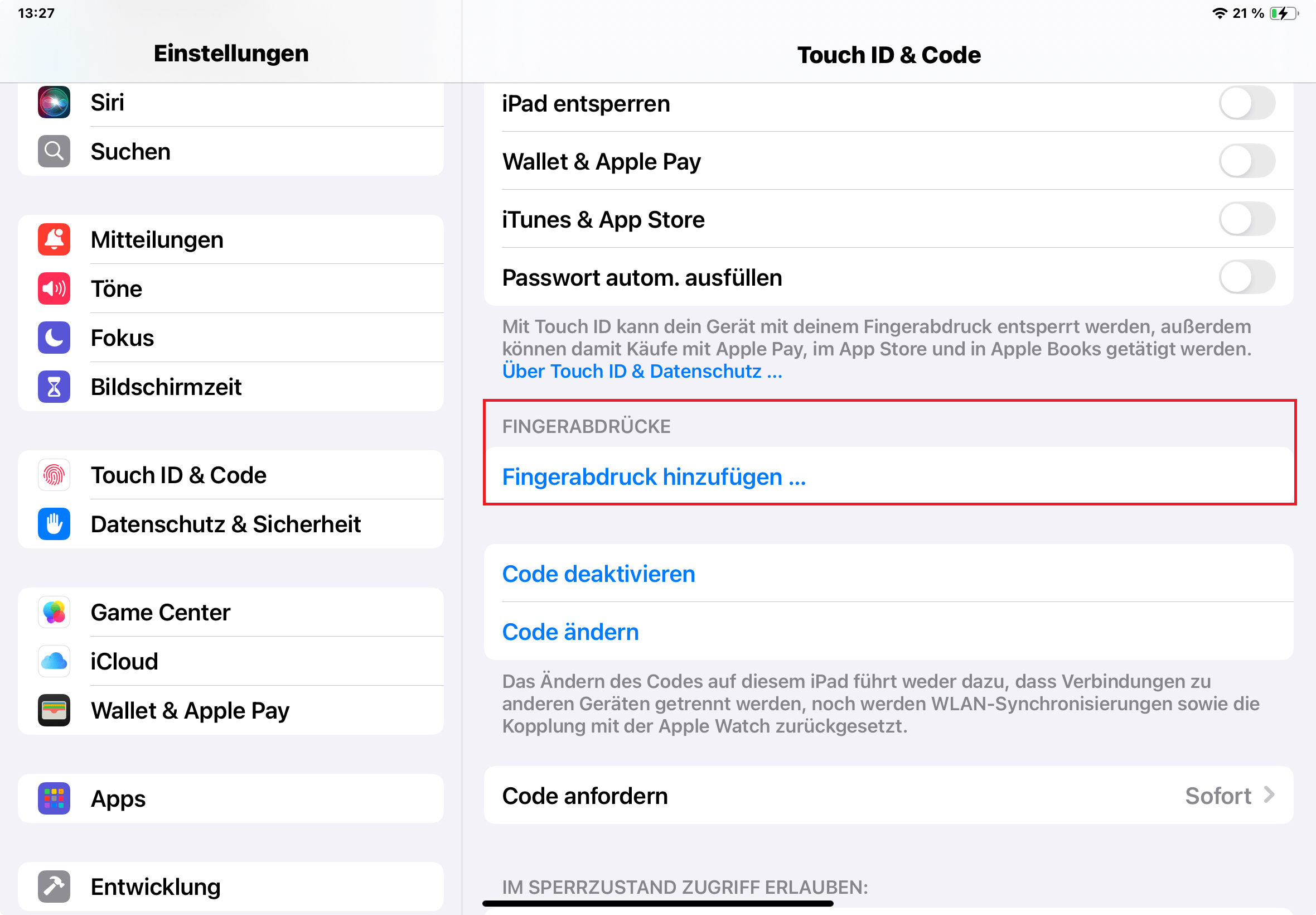Screen dimensions: 1316x915
Task: Activate Passwort autom. ausfüllen
Action: pyautogui.click(x=1248, y=277)
